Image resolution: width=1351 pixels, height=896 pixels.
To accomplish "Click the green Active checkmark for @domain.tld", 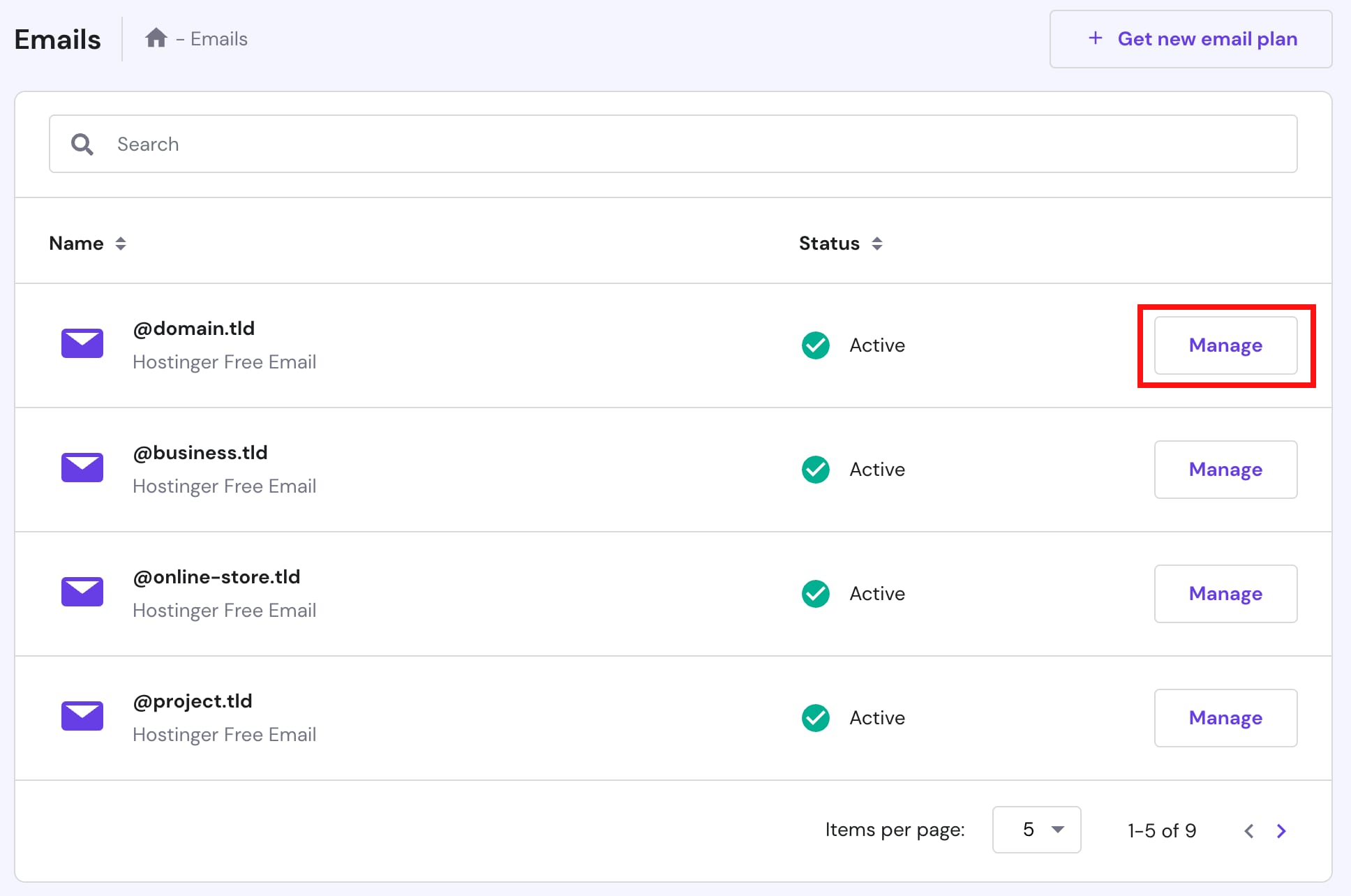I will pyautogui.click(x=815, y=345).
